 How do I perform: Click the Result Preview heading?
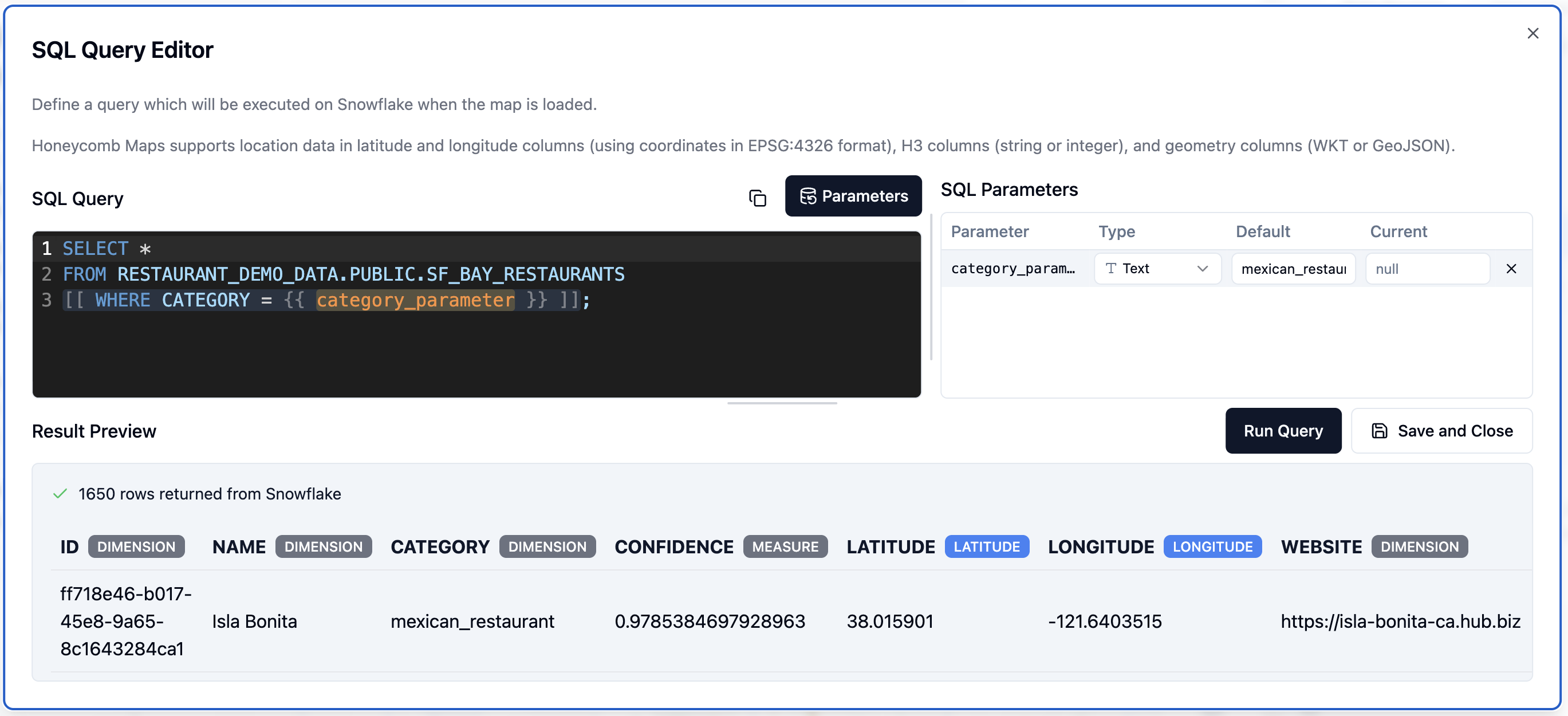(x=94, y=430)
